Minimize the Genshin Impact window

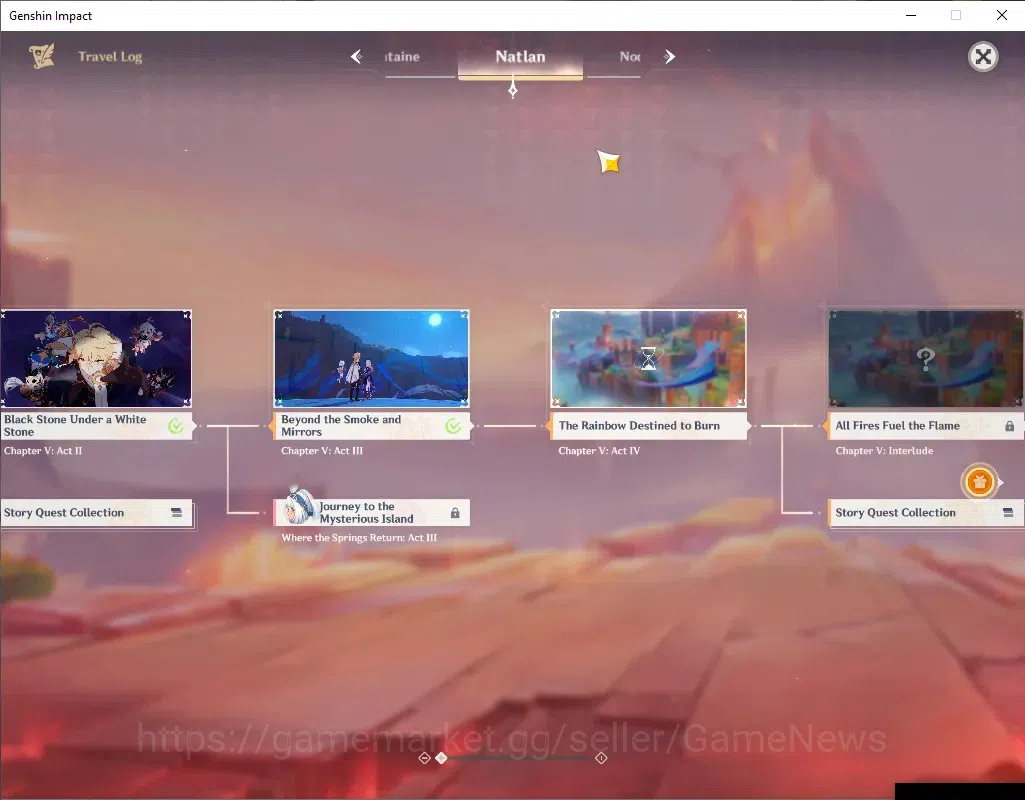[911, 15]
